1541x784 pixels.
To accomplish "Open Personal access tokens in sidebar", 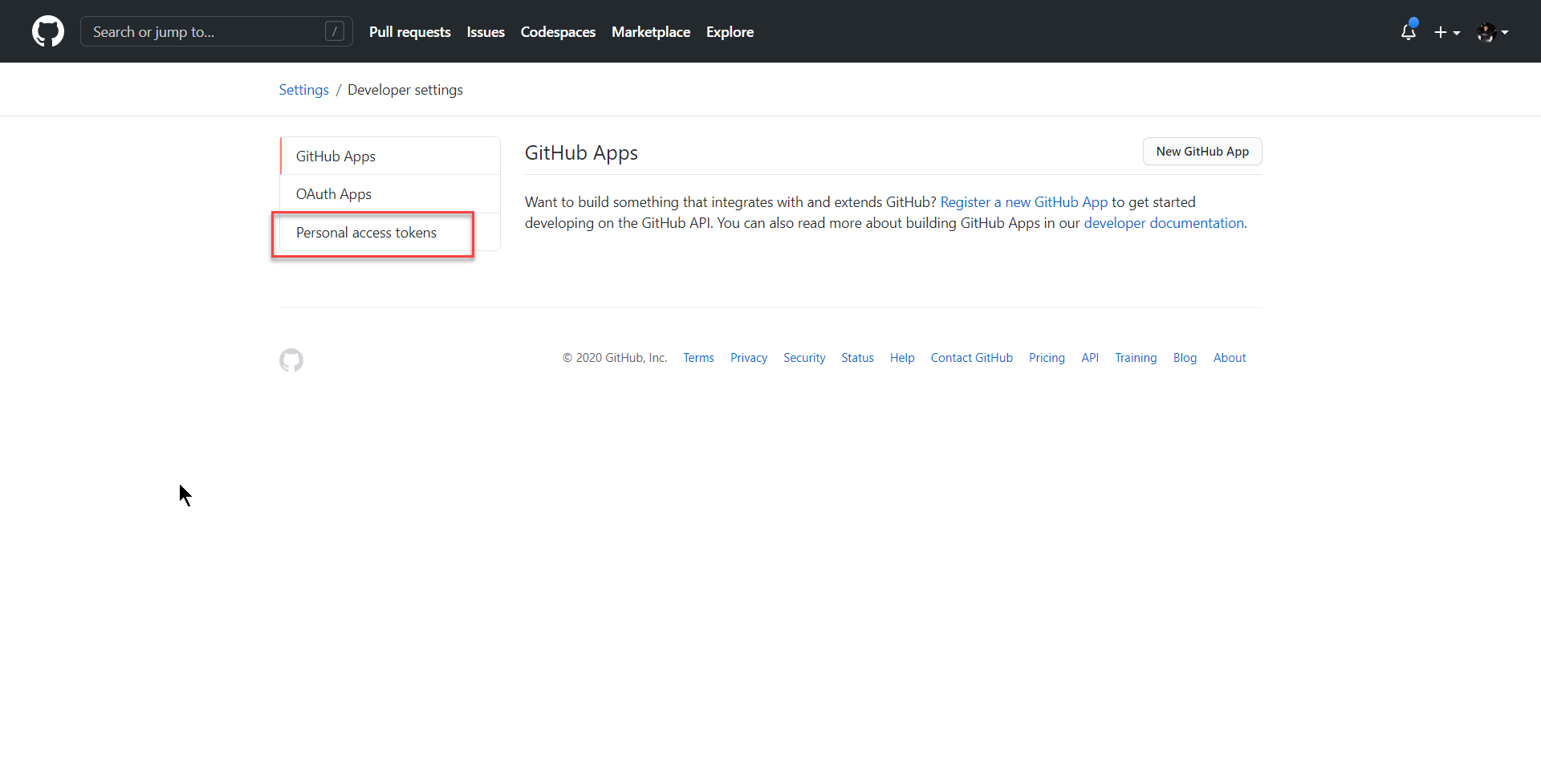I will 366,233.
